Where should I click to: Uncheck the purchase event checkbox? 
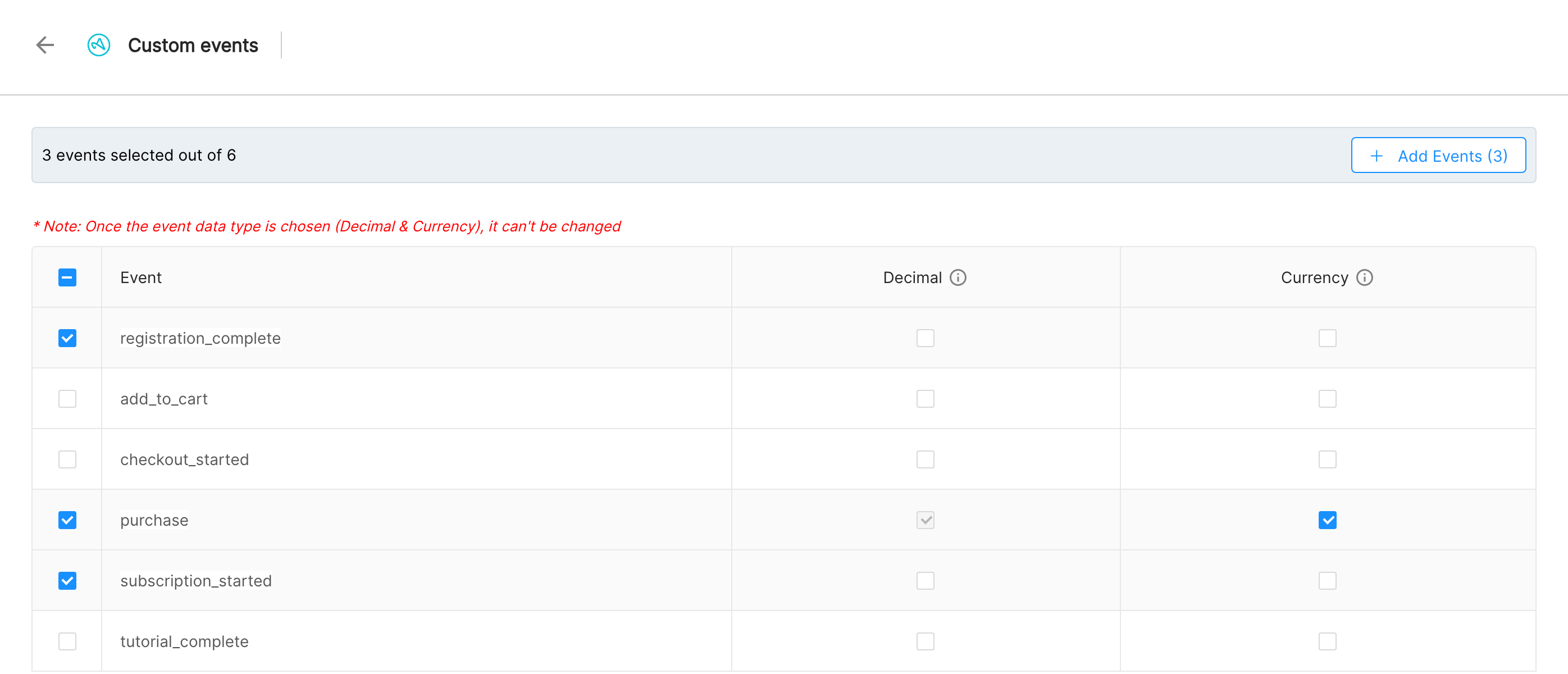[x=67, y=520]
